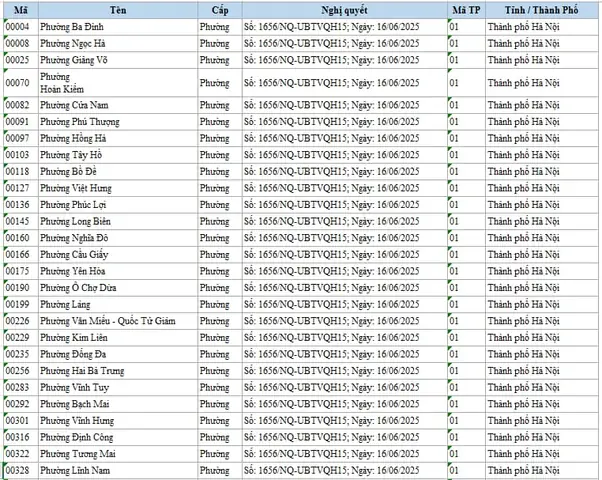Viewport: 602px width, 480px height.
Task: Click cell with code 00082
Action: pyautogui.click(x=21, y=105)
